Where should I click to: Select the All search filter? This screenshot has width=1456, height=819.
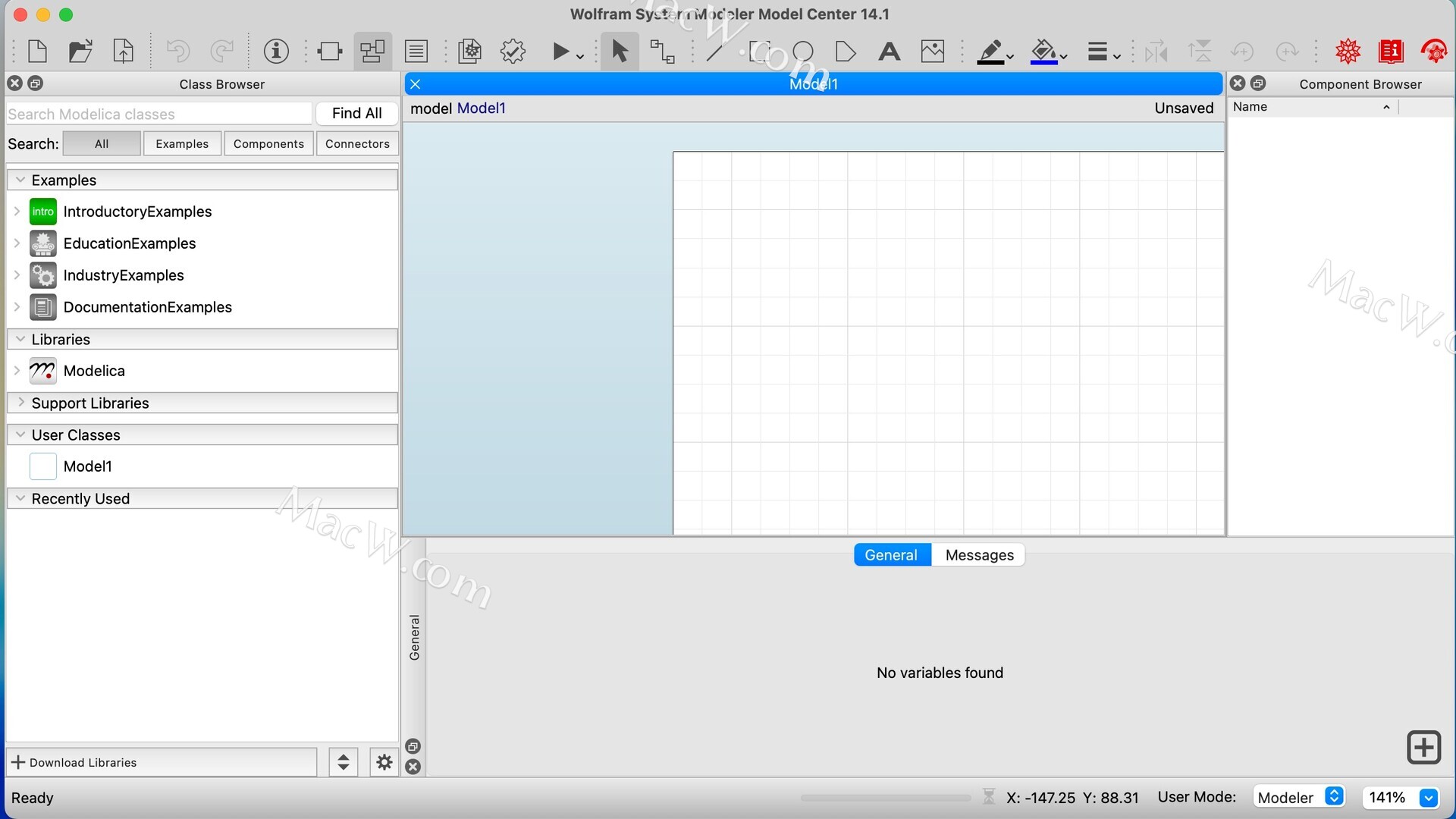coord(102,143)
